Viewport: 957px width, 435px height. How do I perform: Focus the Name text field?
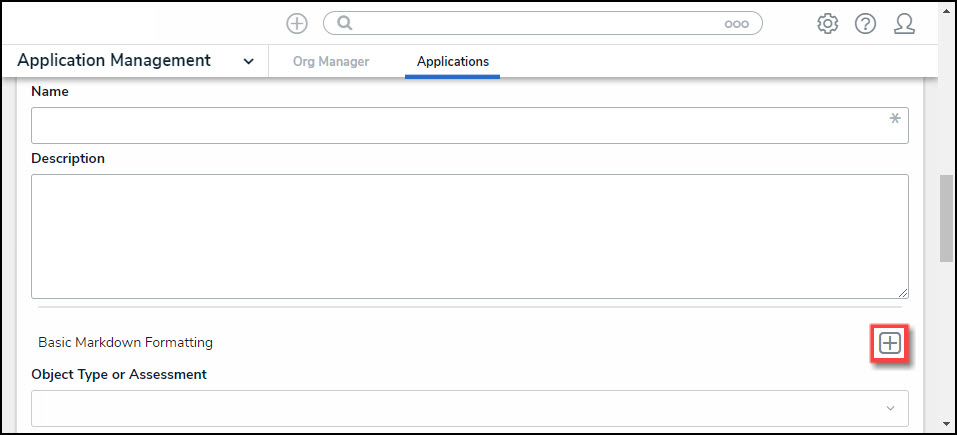pyautogui.click(x=460, y=125)
